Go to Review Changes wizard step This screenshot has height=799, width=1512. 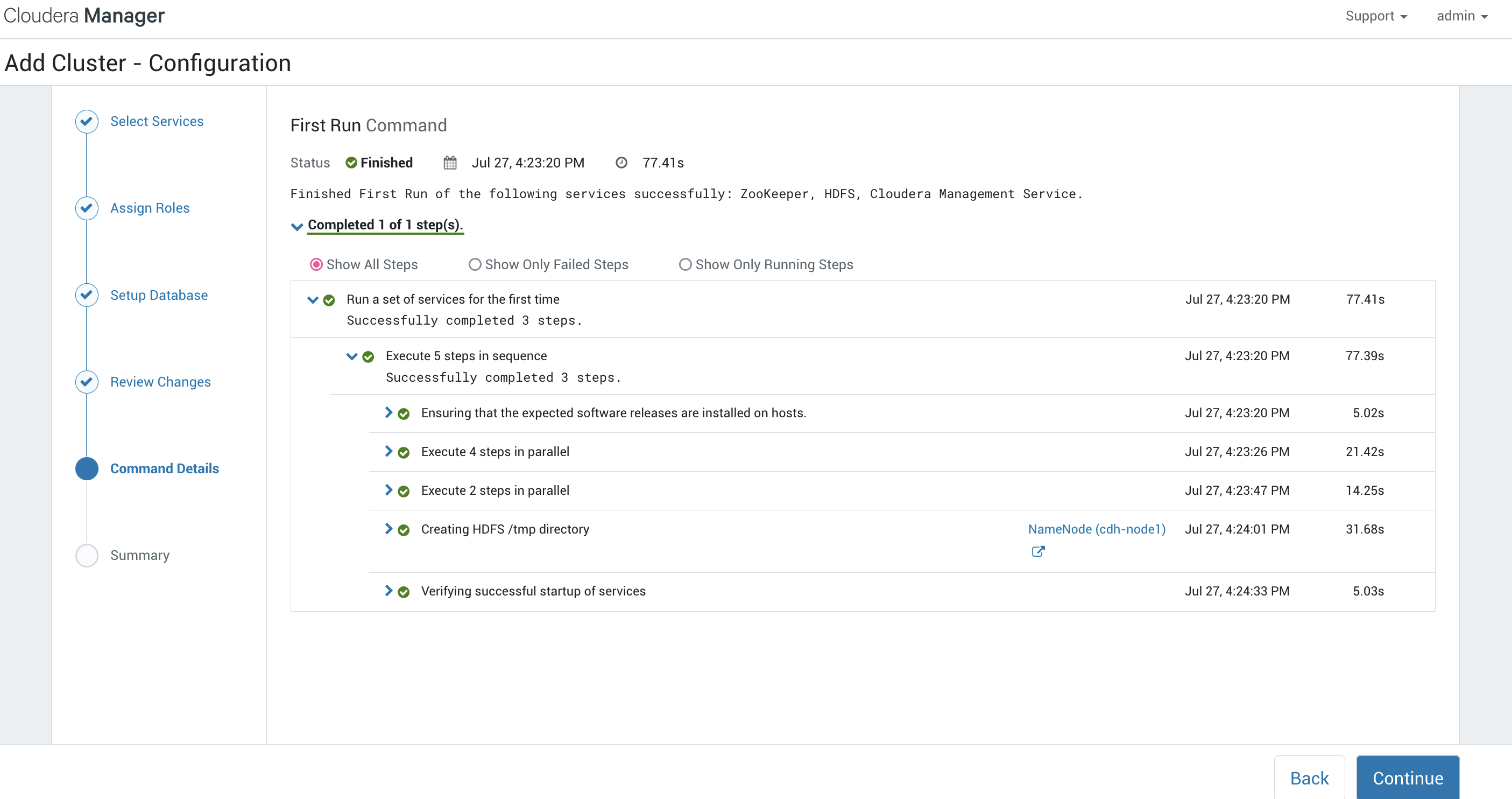(x=160, y=382)
